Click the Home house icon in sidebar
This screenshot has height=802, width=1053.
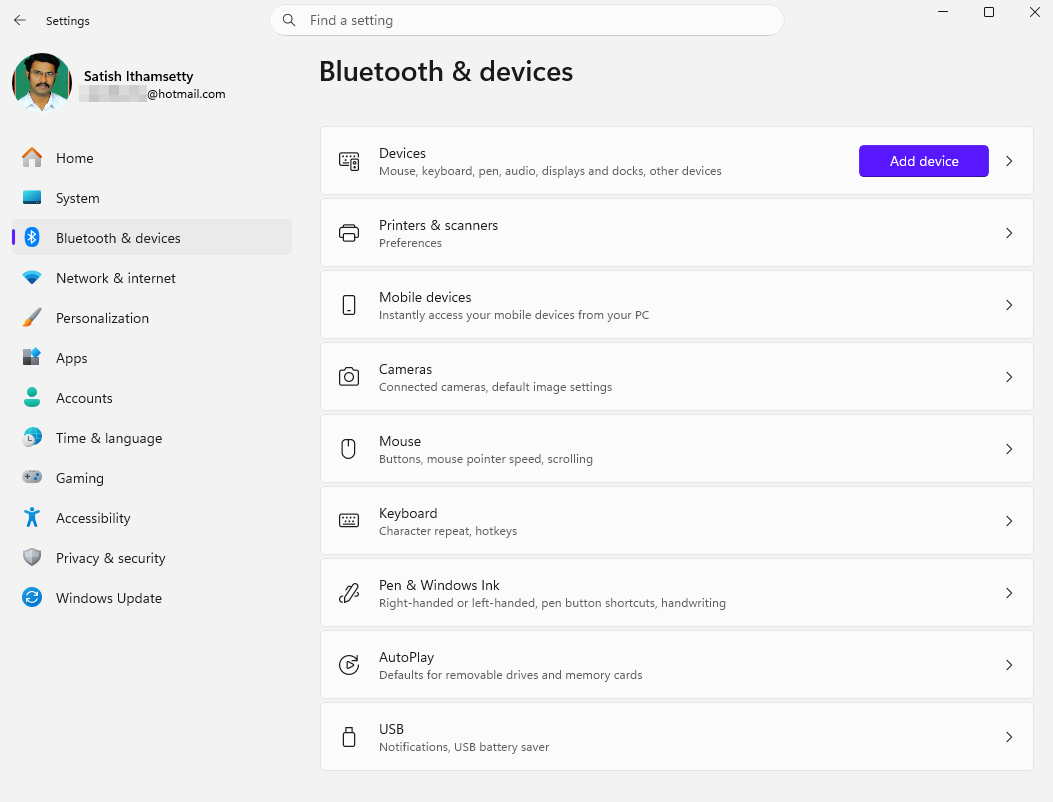pos(32,158)
